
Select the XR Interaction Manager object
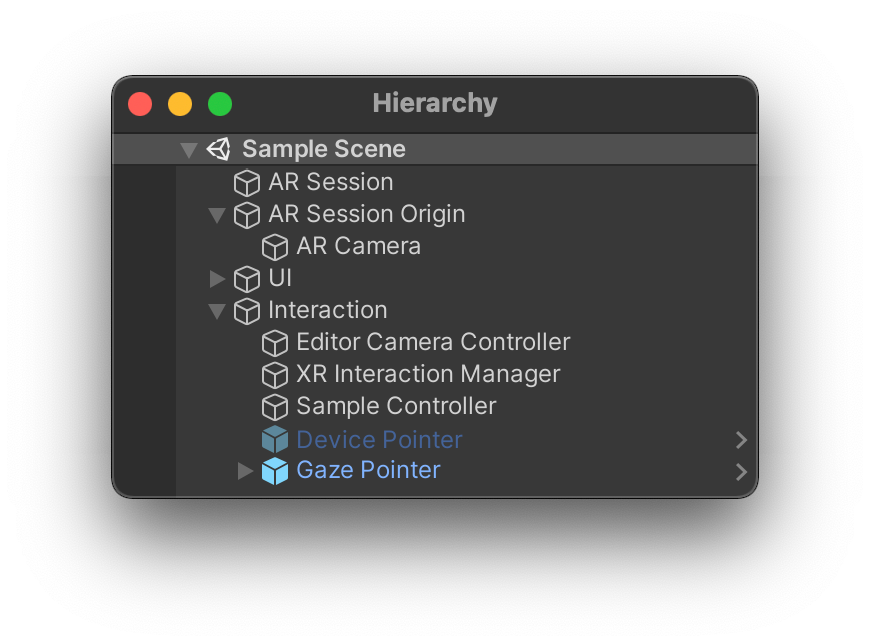[x=428, y=374]
